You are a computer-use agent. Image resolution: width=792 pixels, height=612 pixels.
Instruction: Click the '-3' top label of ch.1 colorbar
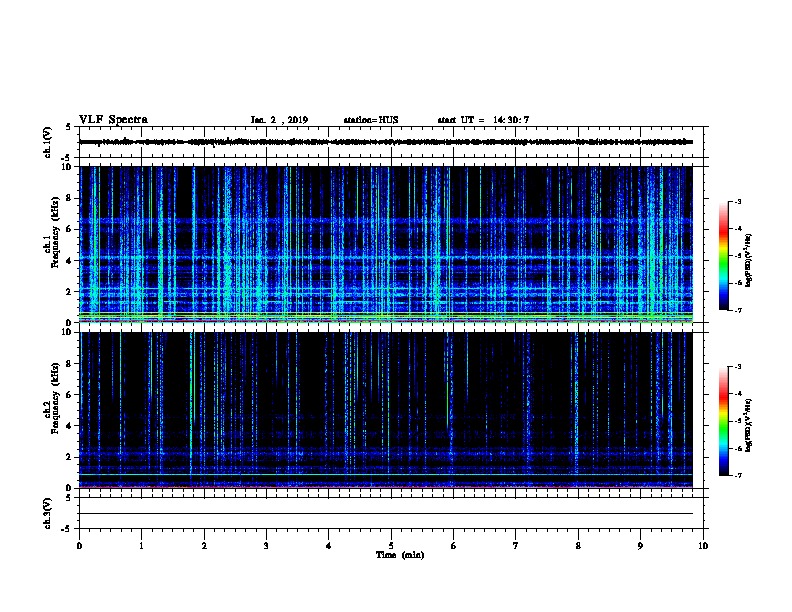pyautogui.click(x=737, y=201)
